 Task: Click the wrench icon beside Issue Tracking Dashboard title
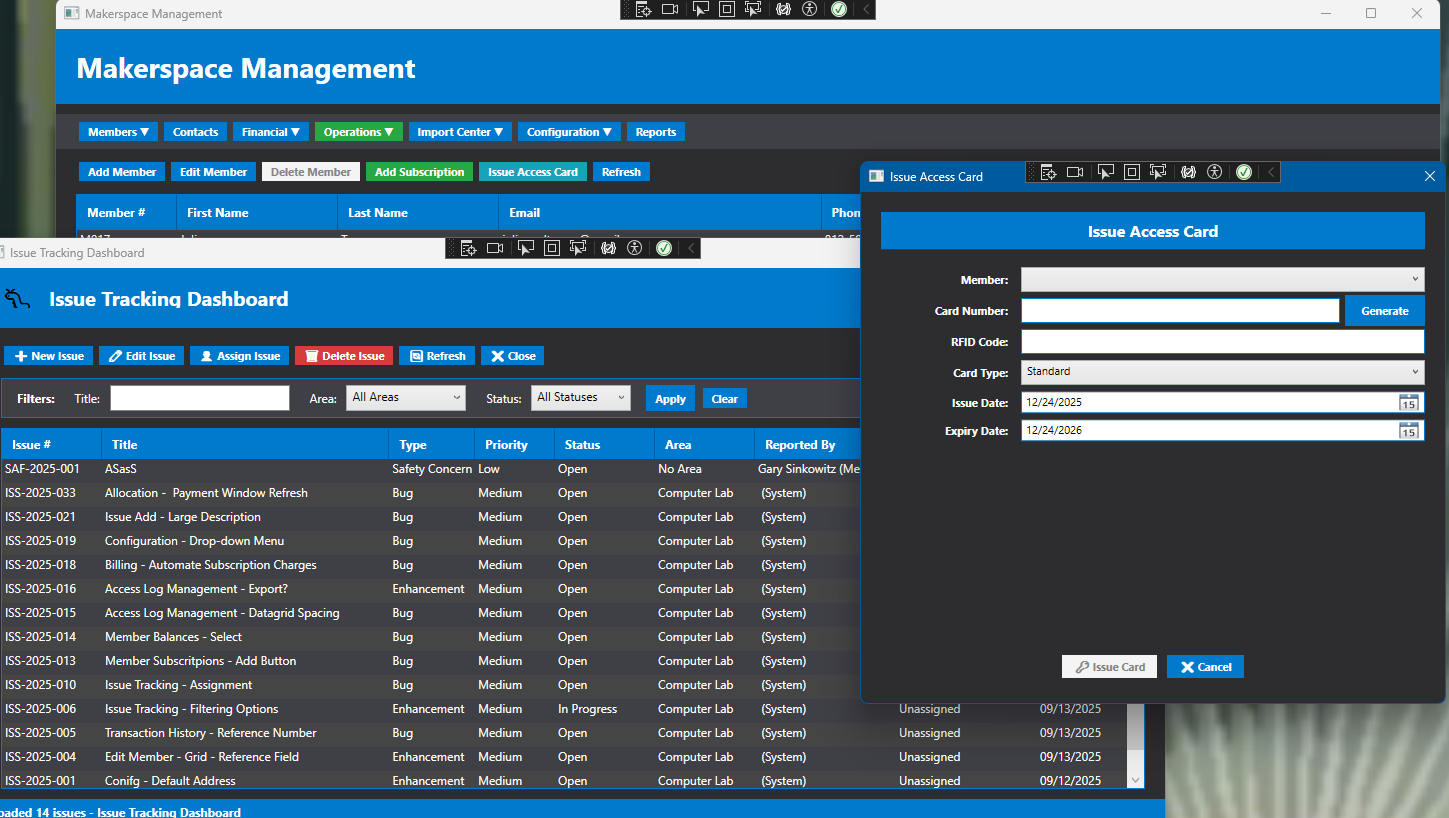click(17, 299)
